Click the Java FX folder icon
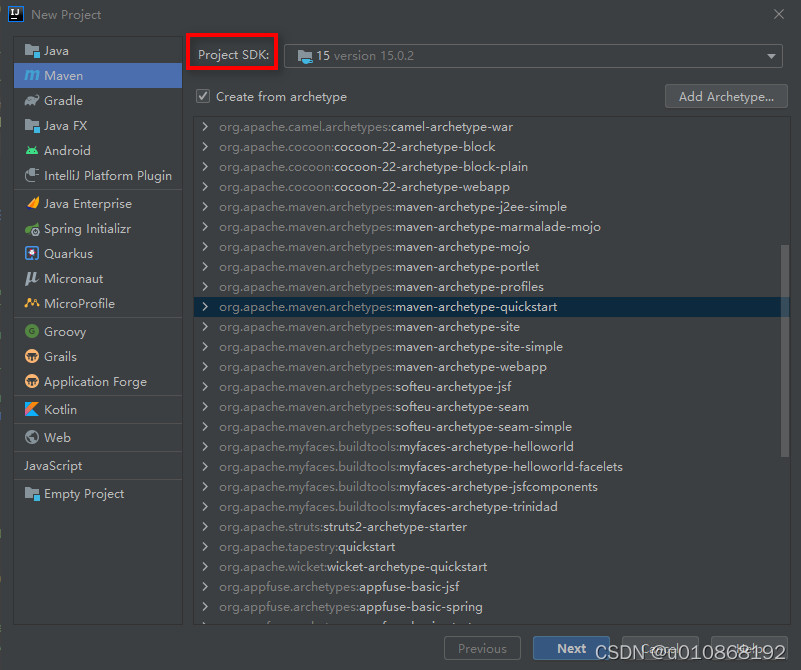The height and width of the screenshot is (670, 801). click(x=32, y=126)
